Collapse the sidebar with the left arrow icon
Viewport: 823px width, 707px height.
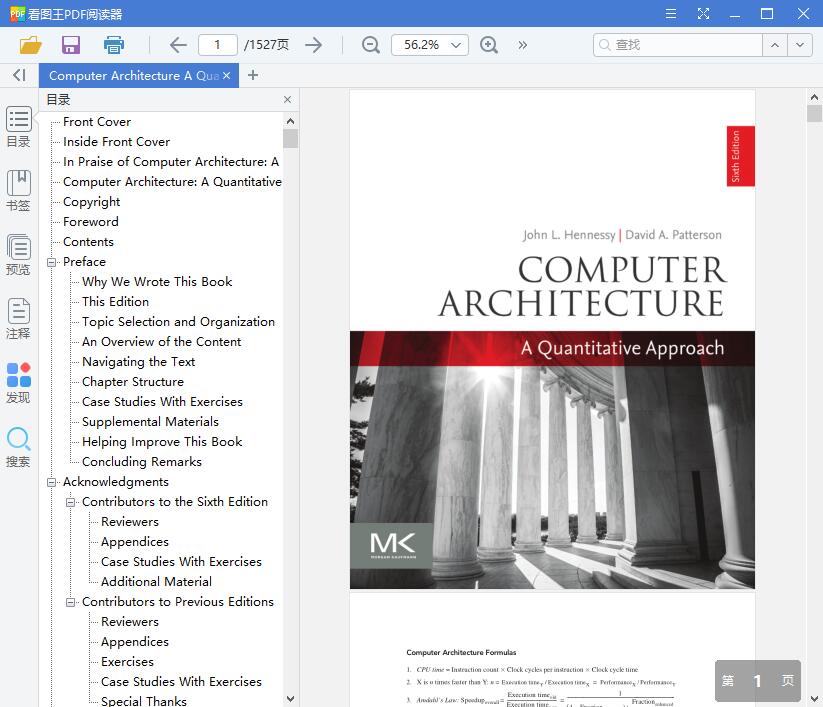[x=19, y=76]
